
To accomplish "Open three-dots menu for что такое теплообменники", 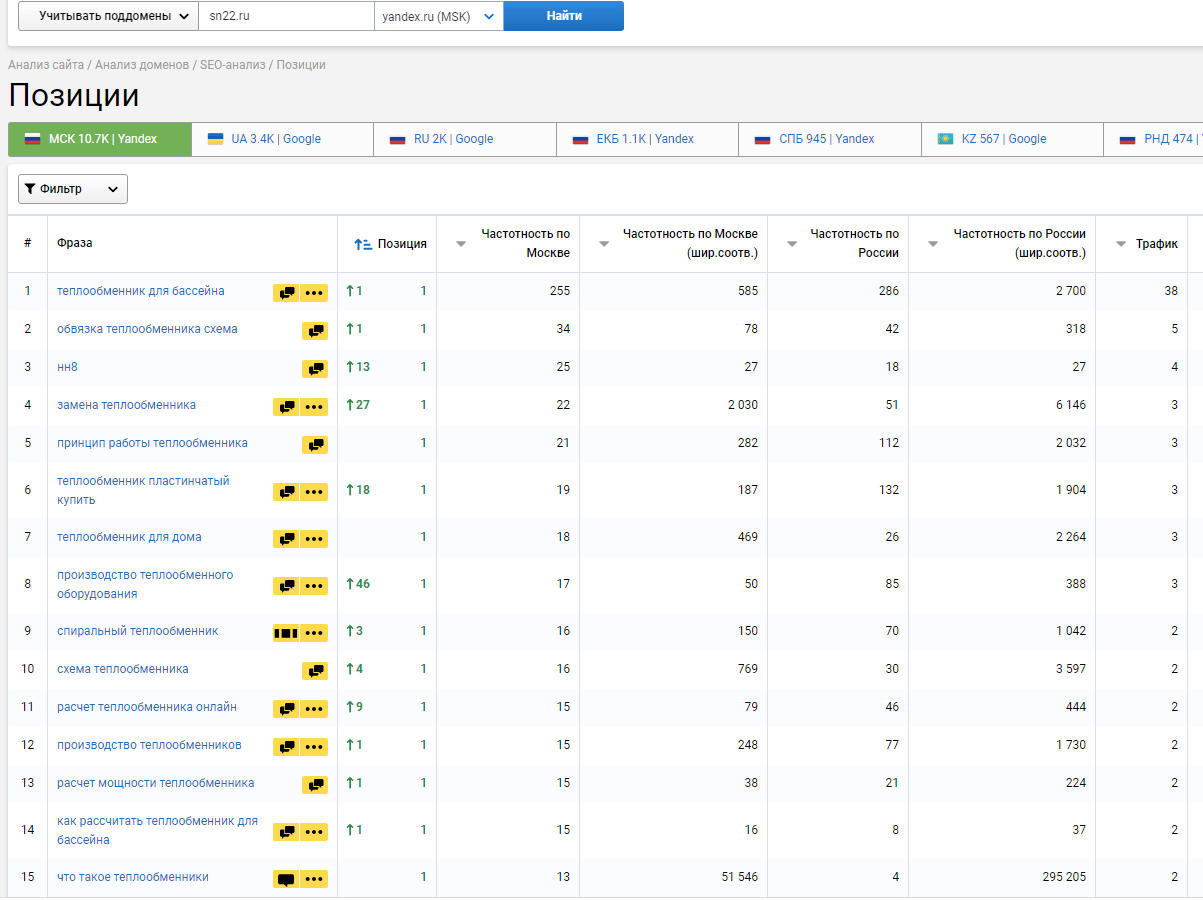I will click(315, 879).
